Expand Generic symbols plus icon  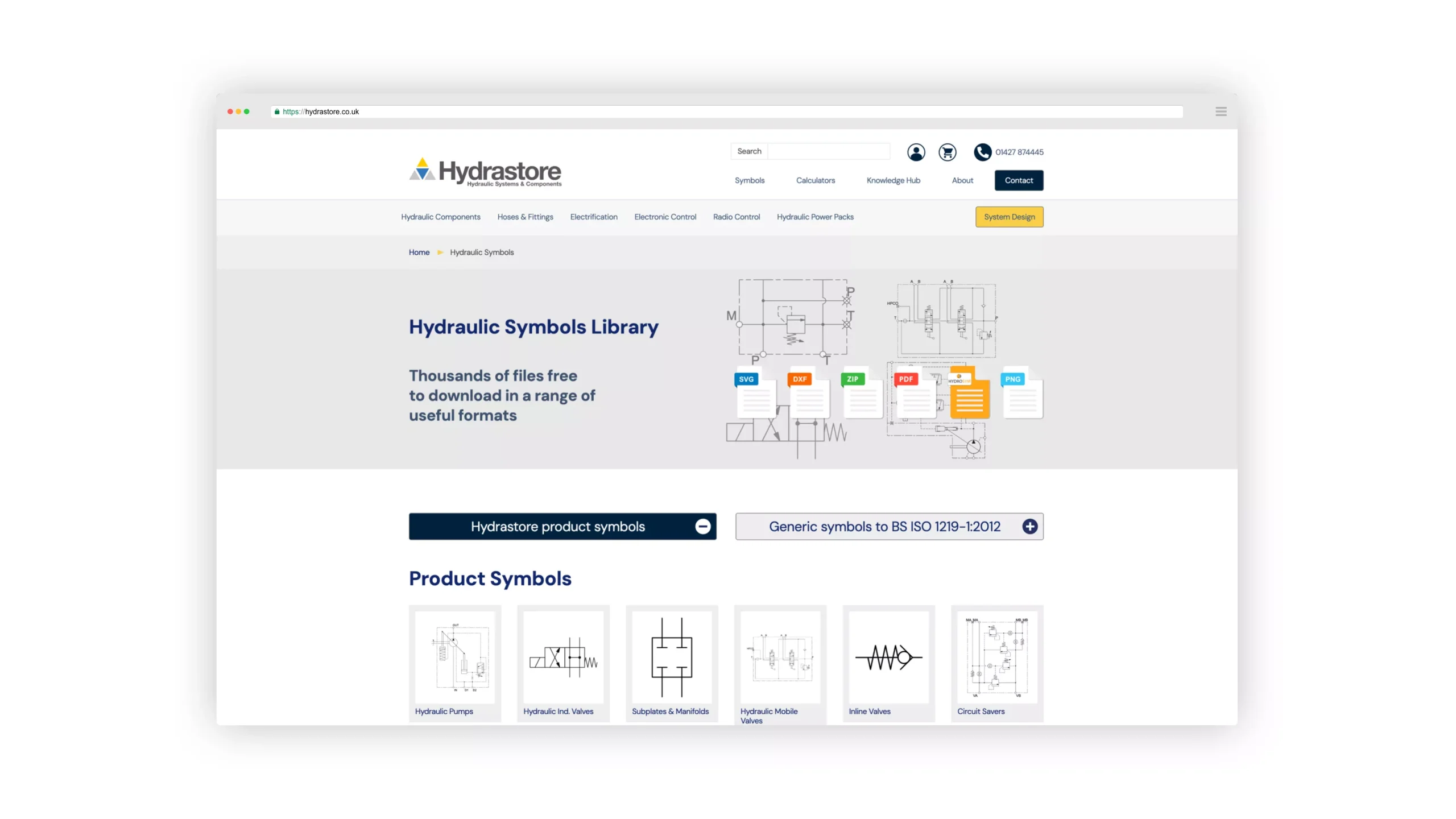1029,526
